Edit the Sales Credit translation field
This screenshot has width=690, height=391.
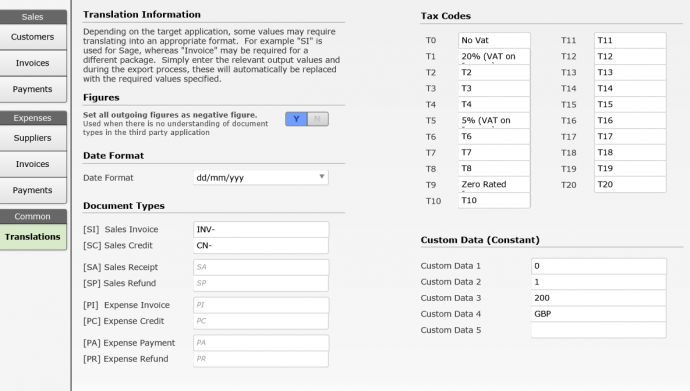(x=261, y=245)
